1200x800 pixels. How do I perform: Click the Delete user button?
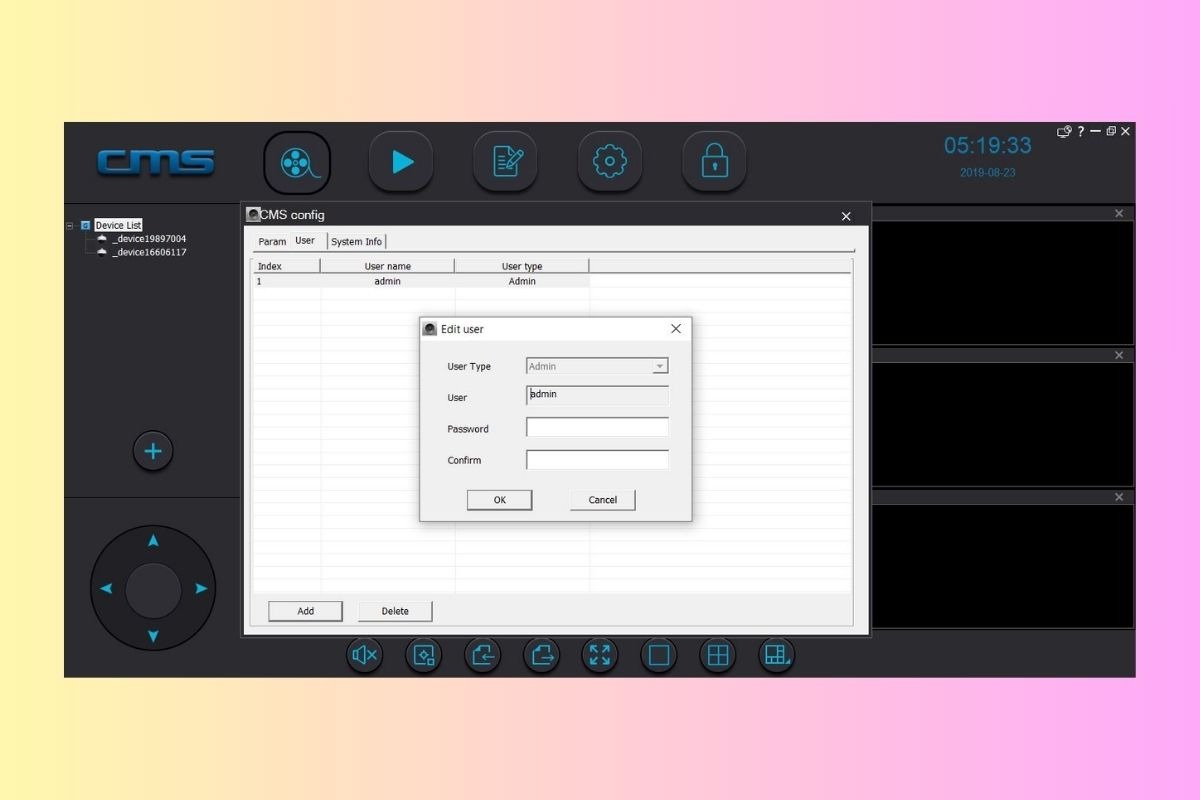(395, 611)
